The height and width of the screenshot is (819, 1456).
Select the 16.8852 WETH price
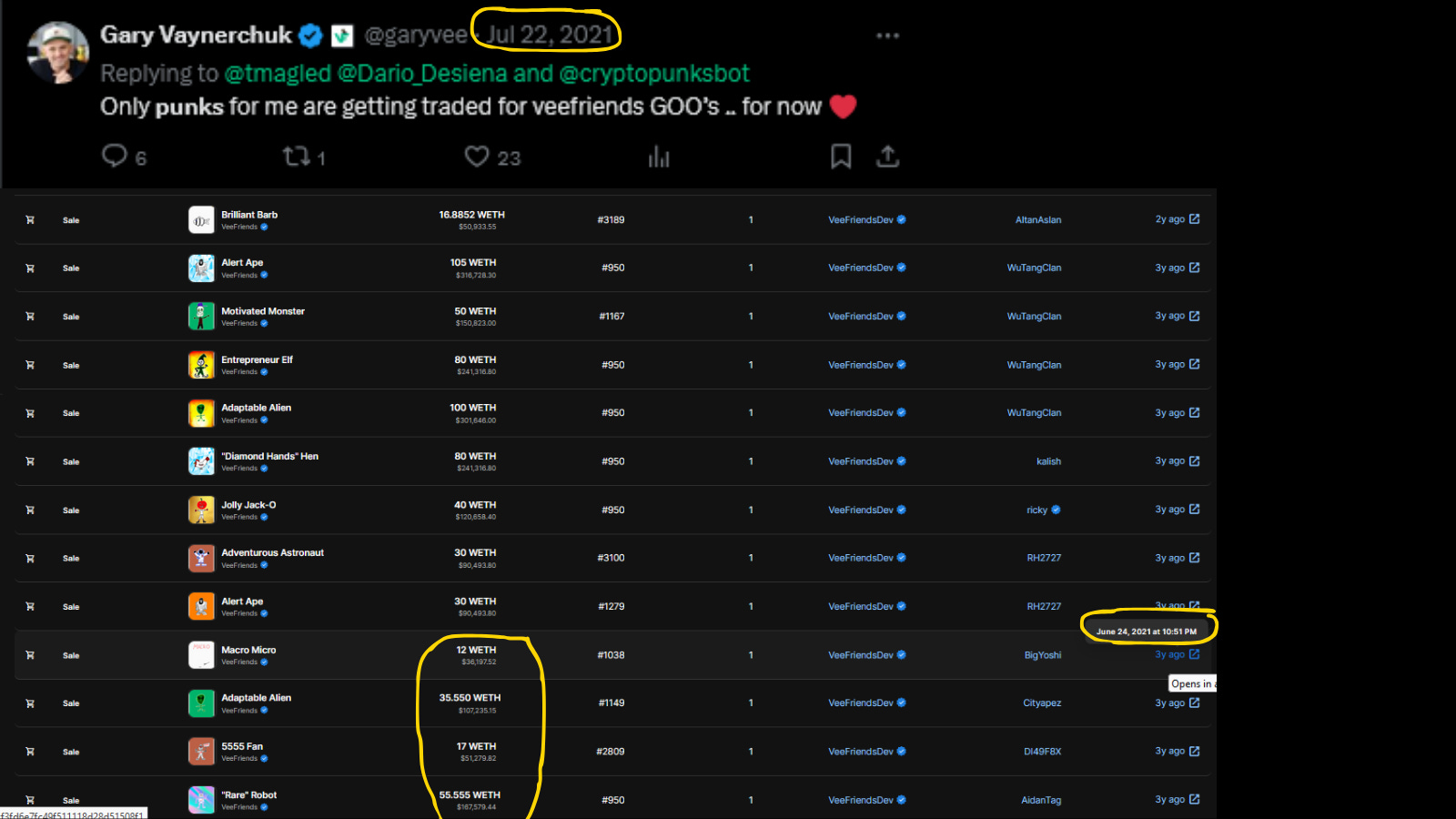click(x=471, y=215)
